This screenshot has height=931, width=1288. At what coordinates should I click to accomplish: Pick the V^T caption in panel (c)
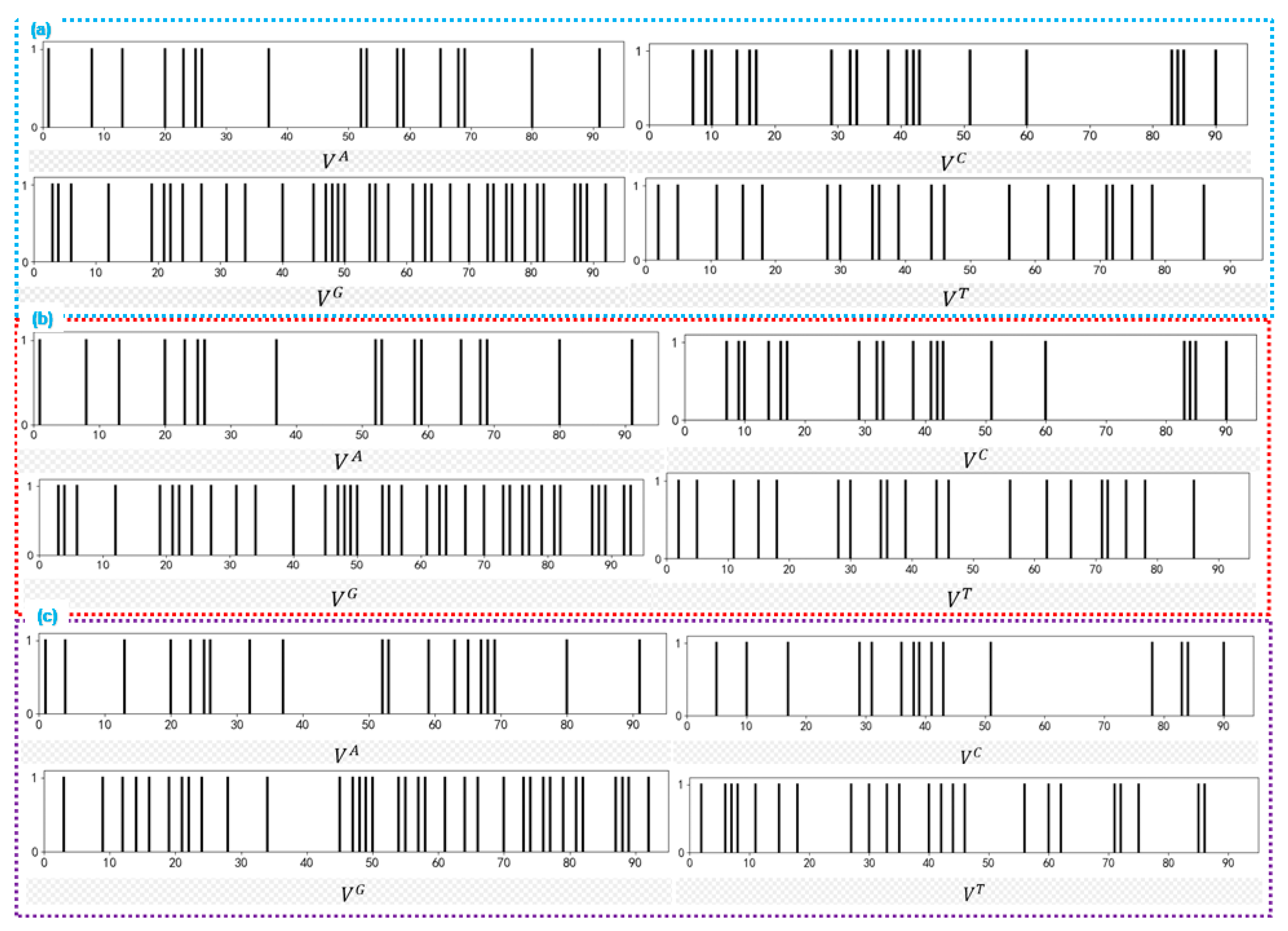click(973, 894)
